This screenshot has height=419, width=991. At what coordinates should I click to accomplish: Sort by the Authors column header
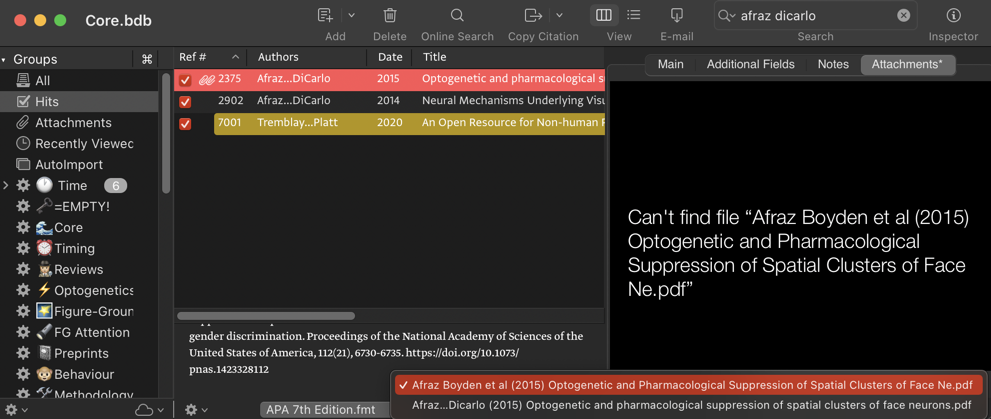click(x=307, y=57)
